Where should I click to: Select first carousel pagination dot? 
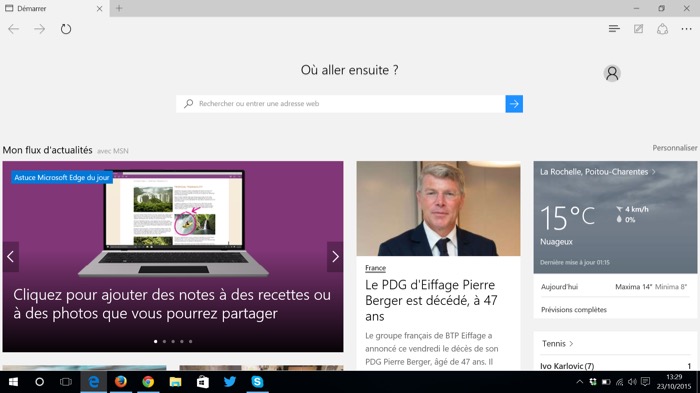pyautogui.click(x=155, y=341)
